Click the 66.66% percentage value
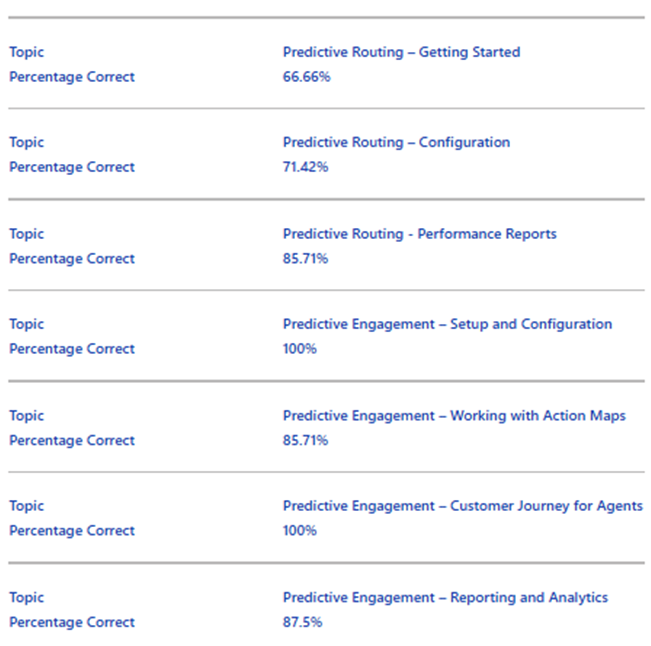 point(306,77)
